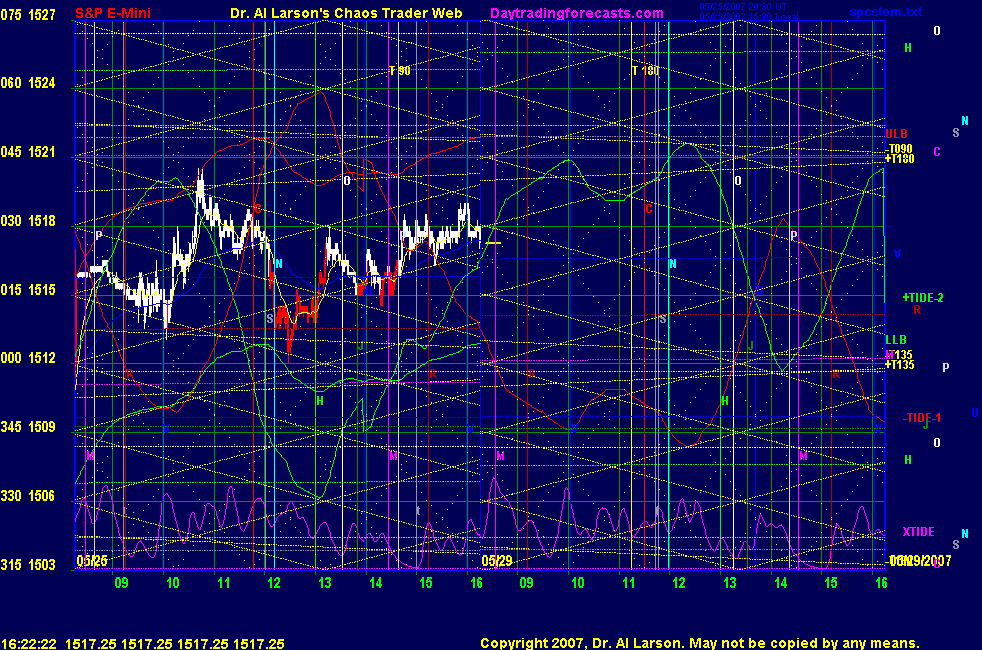Click price axis label 045 1521

tap(28, 152)
